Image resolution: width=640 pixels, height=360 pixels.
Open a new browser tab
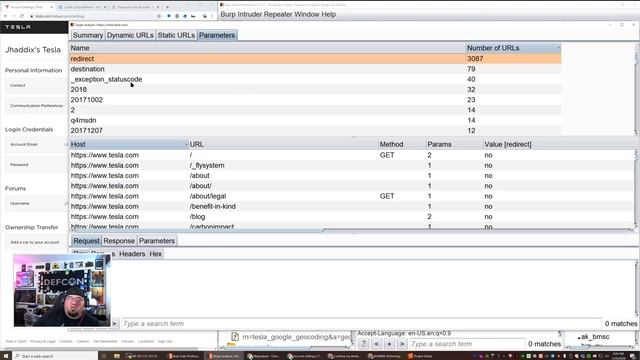(167, 7)
